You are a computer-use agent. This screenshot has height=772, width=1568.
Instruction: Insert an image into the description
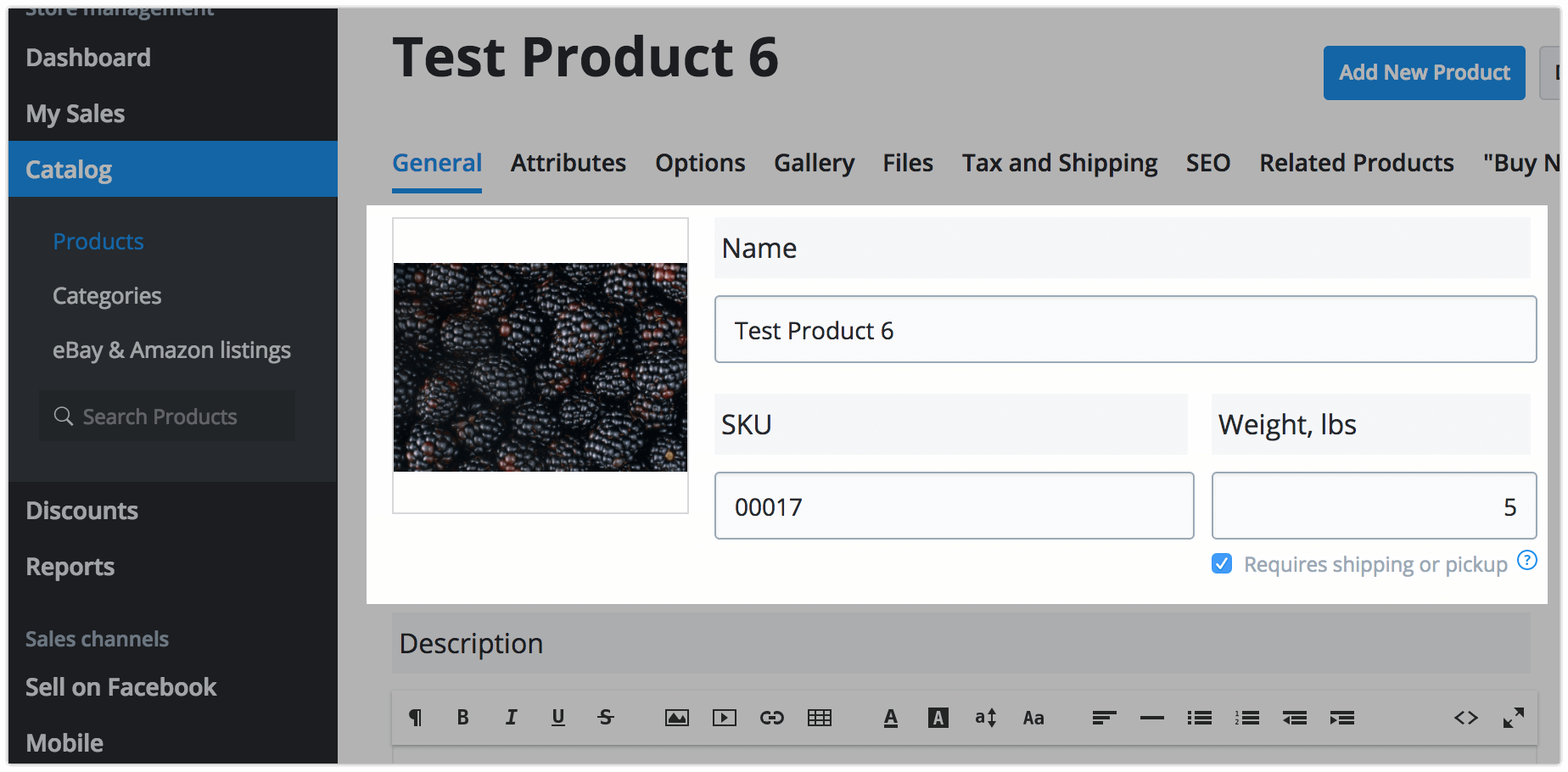[676, 718]
